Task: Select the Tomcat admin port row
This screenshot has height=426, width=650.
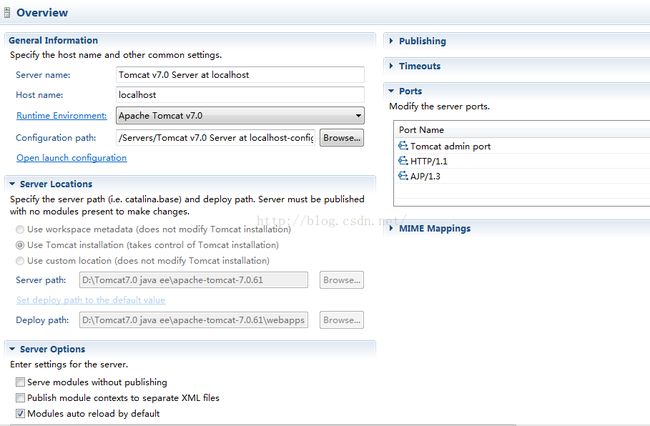Action: click(521, 146)
